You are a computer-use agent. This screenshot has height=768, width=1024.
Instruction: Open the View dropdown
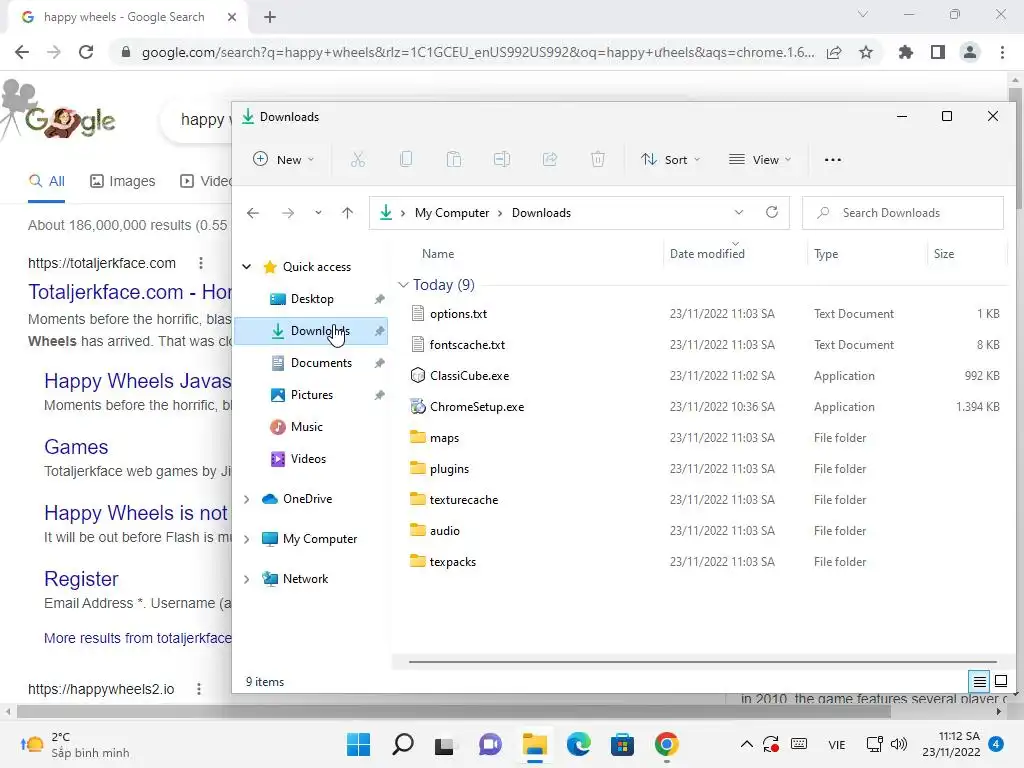point(760,159)
